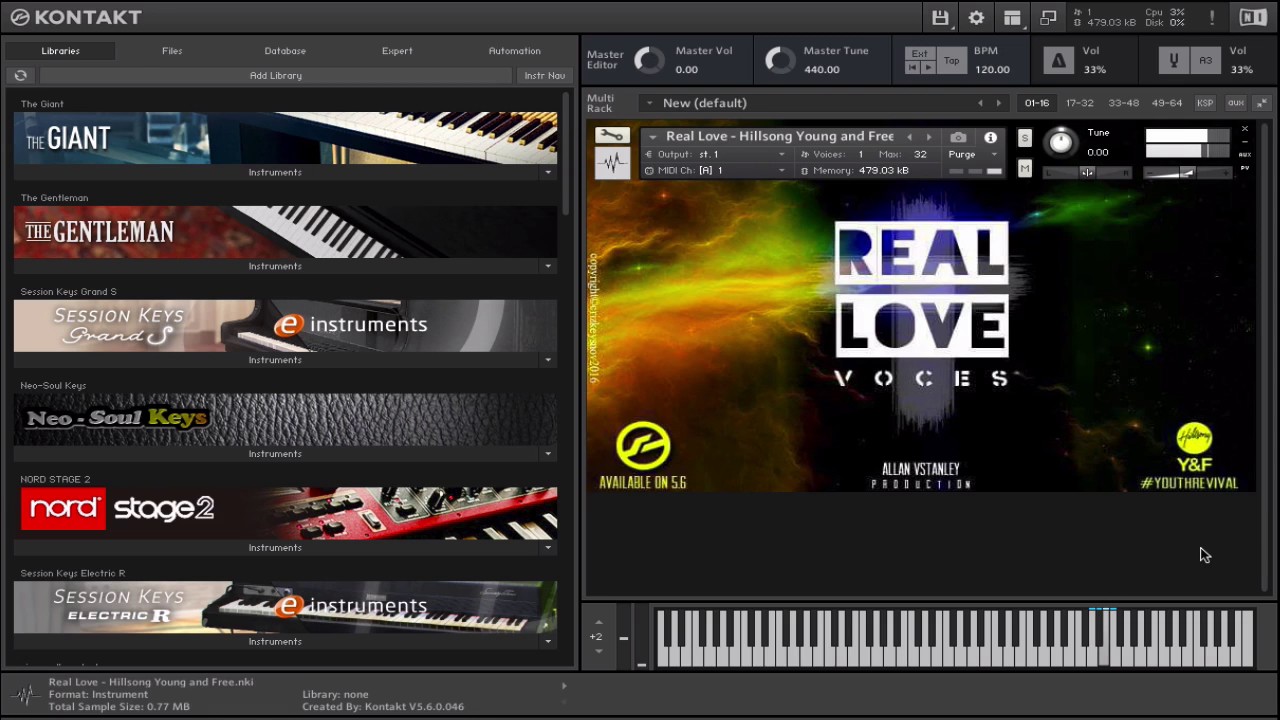Click the BPM value 120.00

992,70
